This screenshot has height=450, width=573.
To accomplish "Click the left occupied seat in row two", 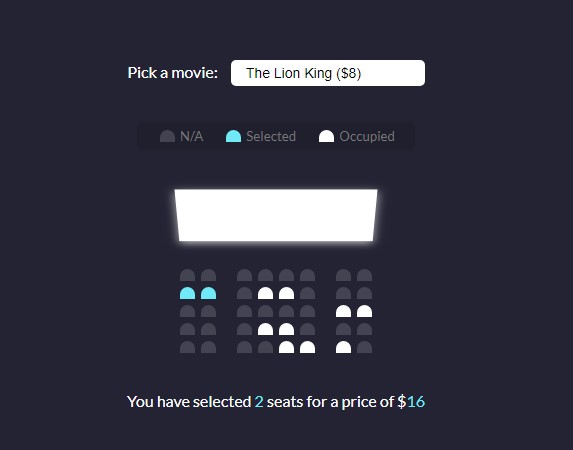I will click(265, 293).
